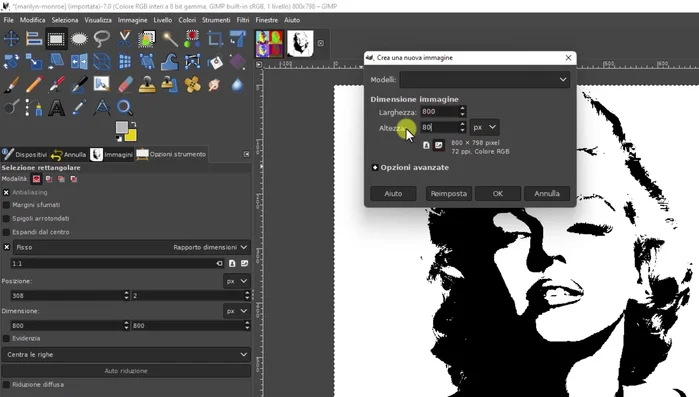Image resolution: width=699 pixels, height=397 pixels.
Task: Select the Rectangle Select tool
Action: (x=56, y=39)
